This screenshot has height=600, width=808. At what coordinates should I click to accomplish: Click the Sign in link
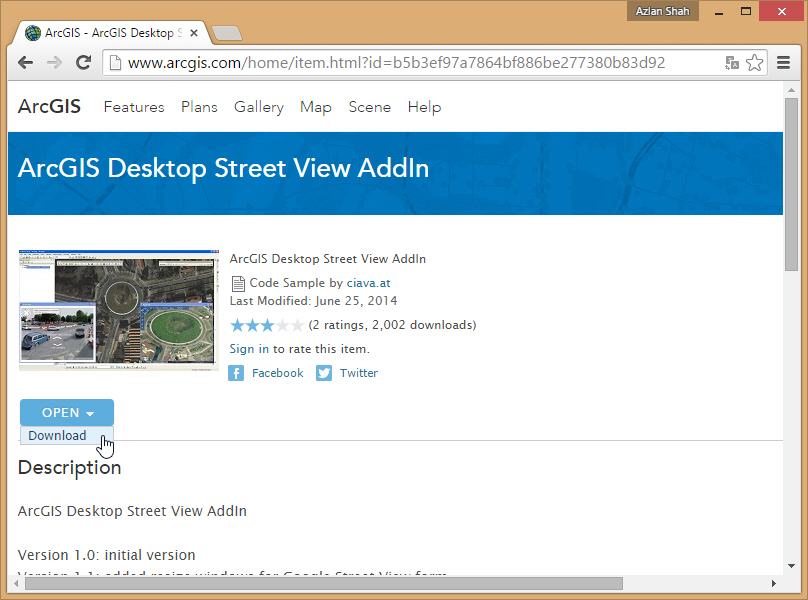[249, 349]
